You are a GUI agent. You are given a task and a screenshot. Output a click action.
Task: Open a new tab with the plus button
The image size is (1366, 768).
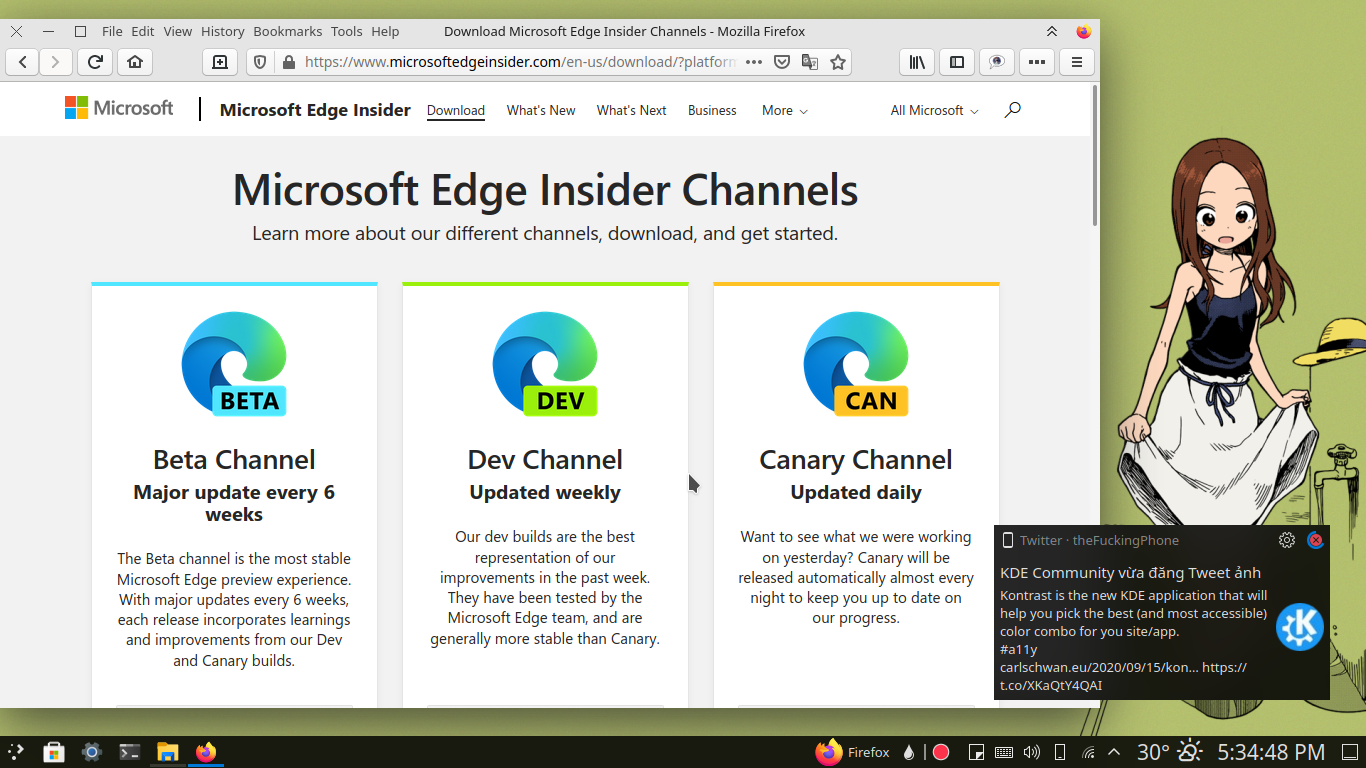(x=220, y=62)
